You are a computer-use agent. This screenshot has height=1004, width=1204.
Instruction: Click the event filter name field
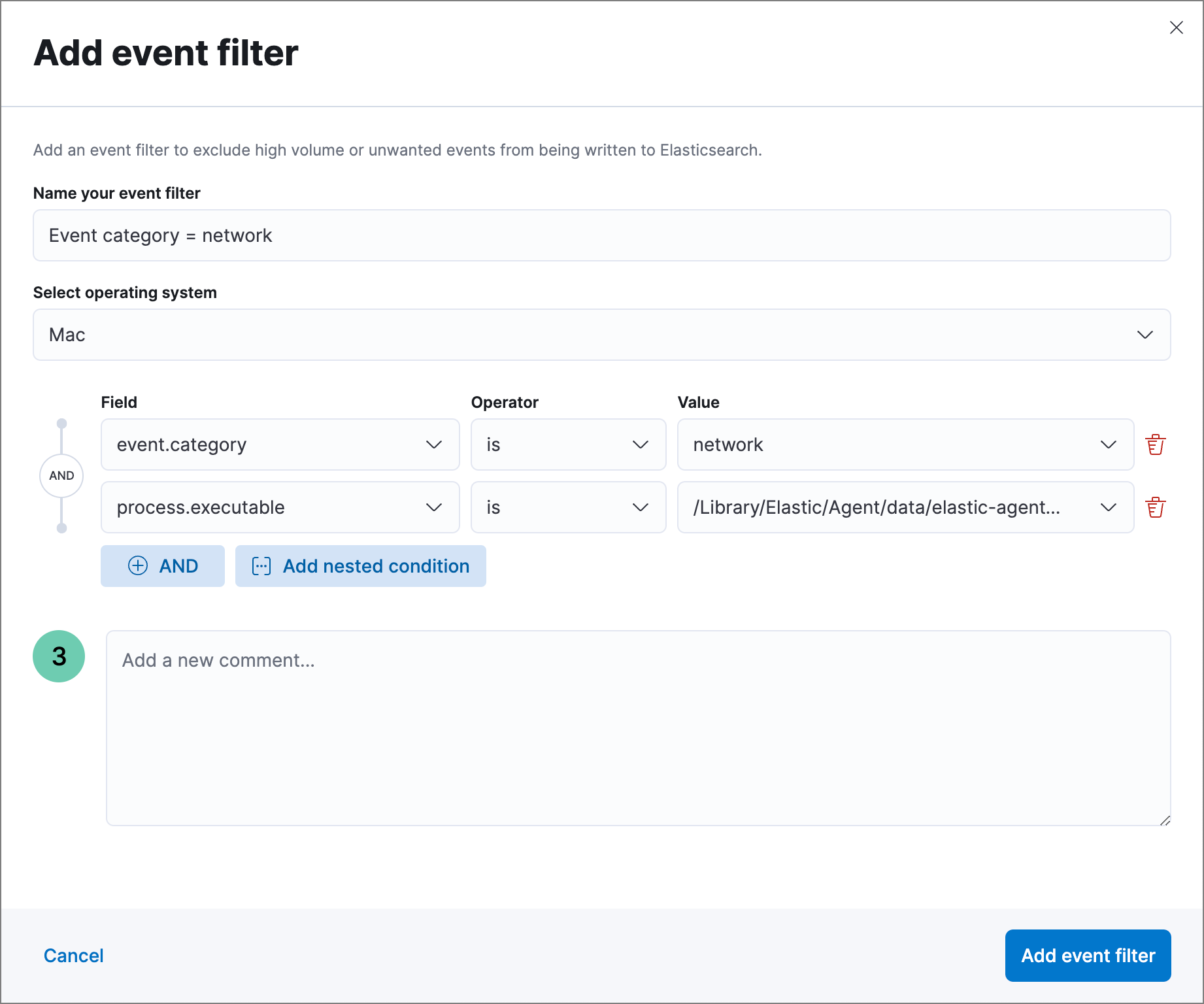[601, 235]
